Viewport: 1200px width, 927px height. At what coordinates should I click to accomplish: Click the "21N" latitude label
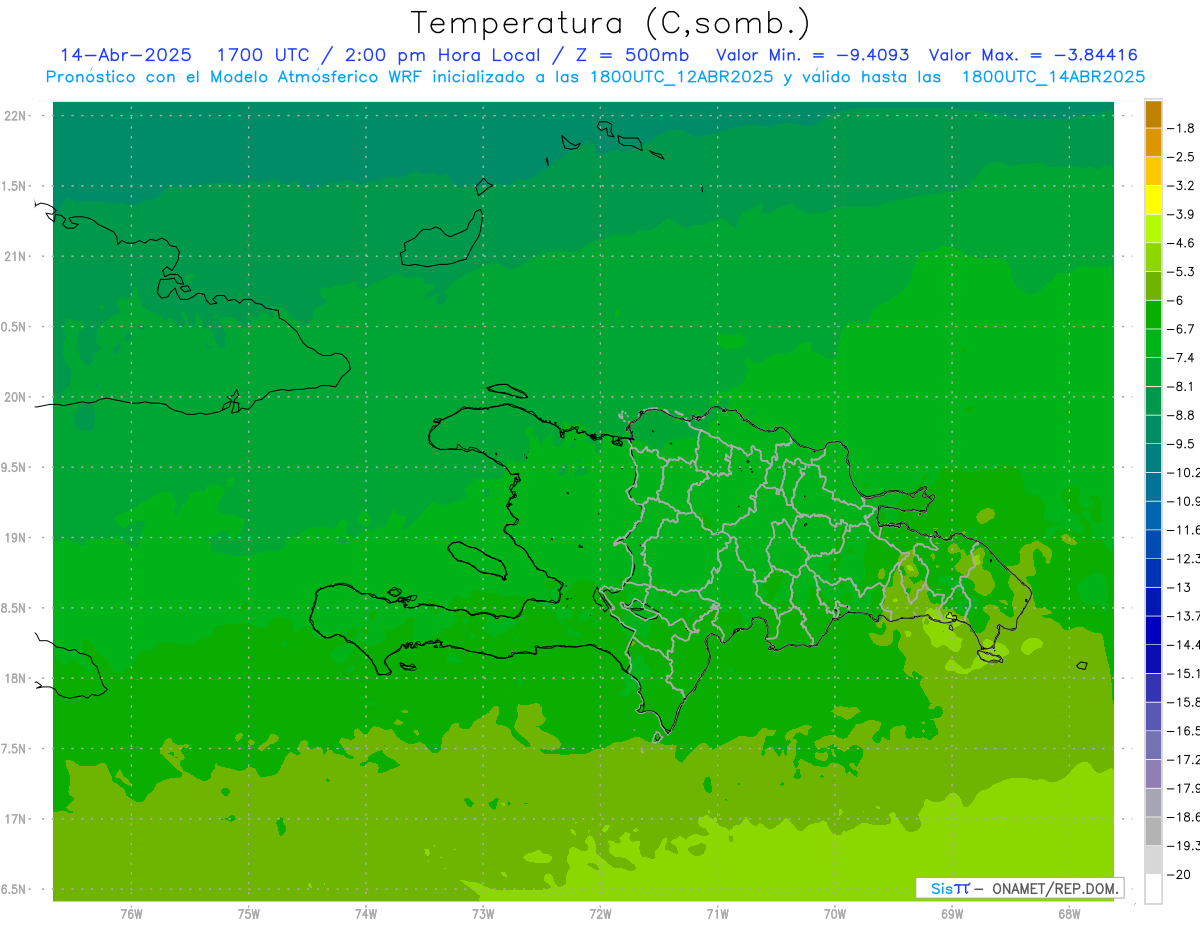point(15,257)
